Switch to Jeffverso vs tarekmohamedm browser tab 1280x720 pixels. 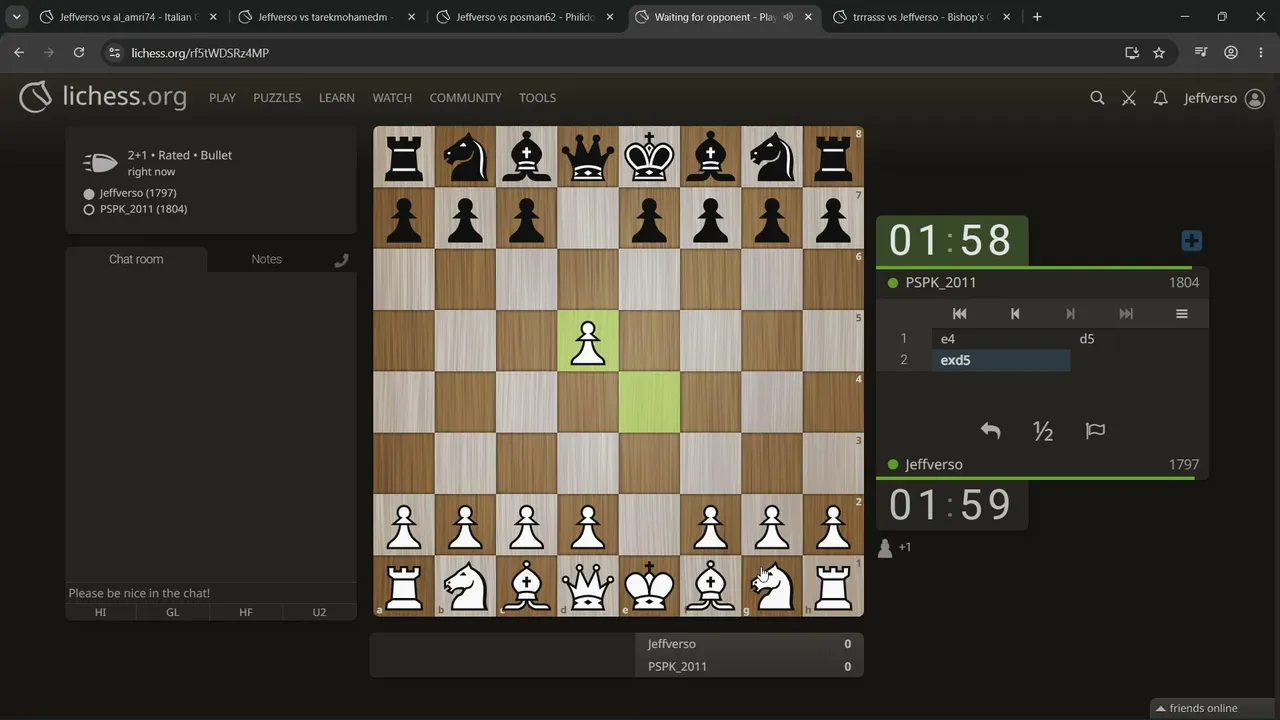326,17
